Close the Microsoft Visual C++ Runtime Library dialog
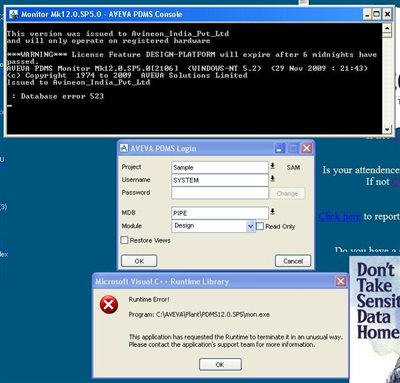The width and height of the screenshot is (400, 383). [x=341, y=281]
